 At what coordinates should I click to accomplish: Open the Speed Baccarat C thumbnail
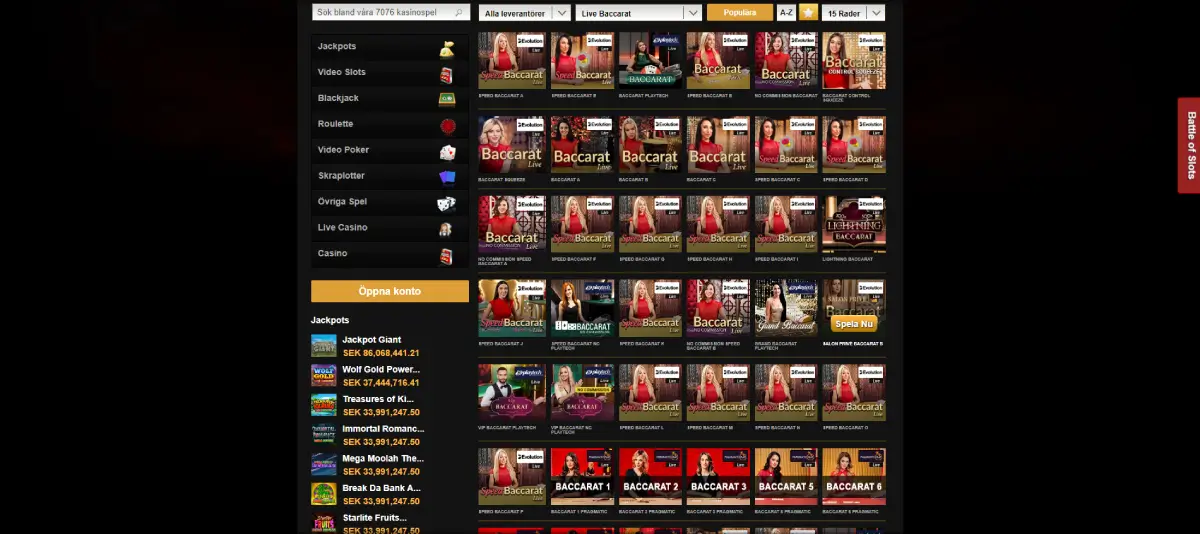786,145
